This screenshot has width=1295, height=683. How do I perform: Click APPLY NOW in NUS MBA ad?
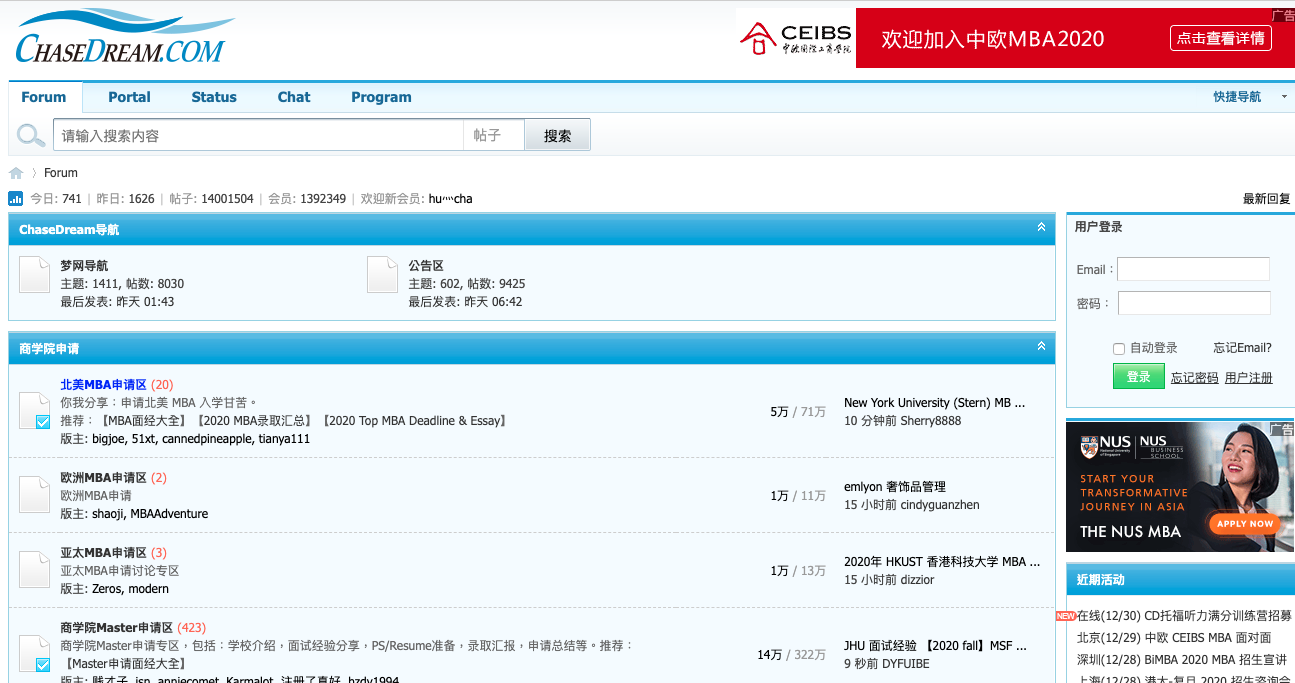(1245, 523)
